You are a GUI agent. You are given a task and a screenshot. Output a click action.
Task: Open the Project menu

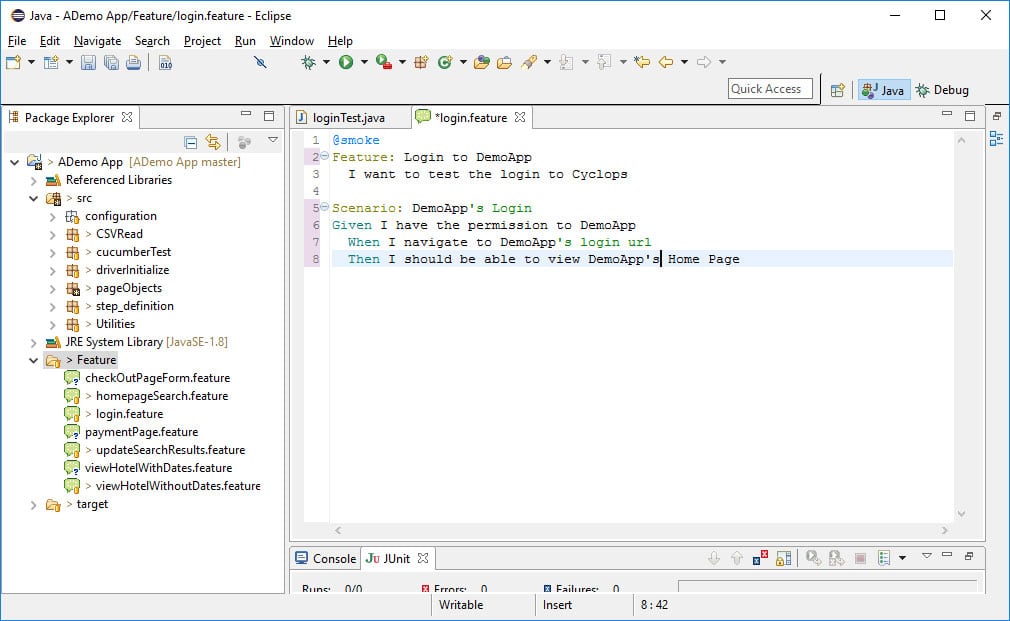click(x=202, y=41)
